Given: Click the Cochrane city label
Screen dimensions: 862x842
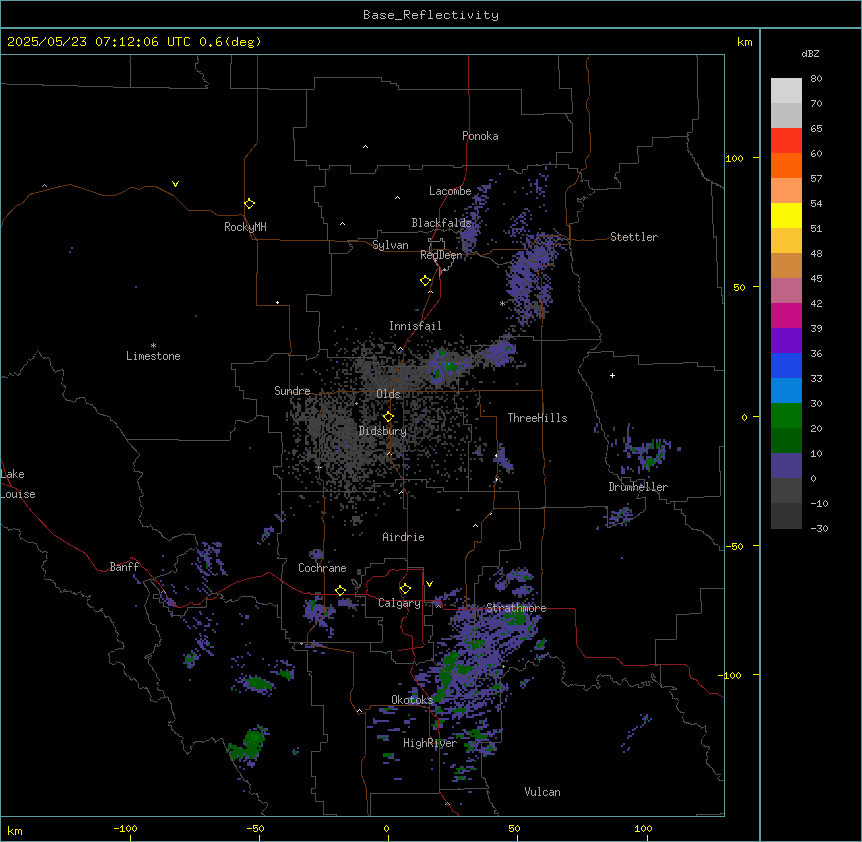Looking at the screenshot, I should point(322,568).
